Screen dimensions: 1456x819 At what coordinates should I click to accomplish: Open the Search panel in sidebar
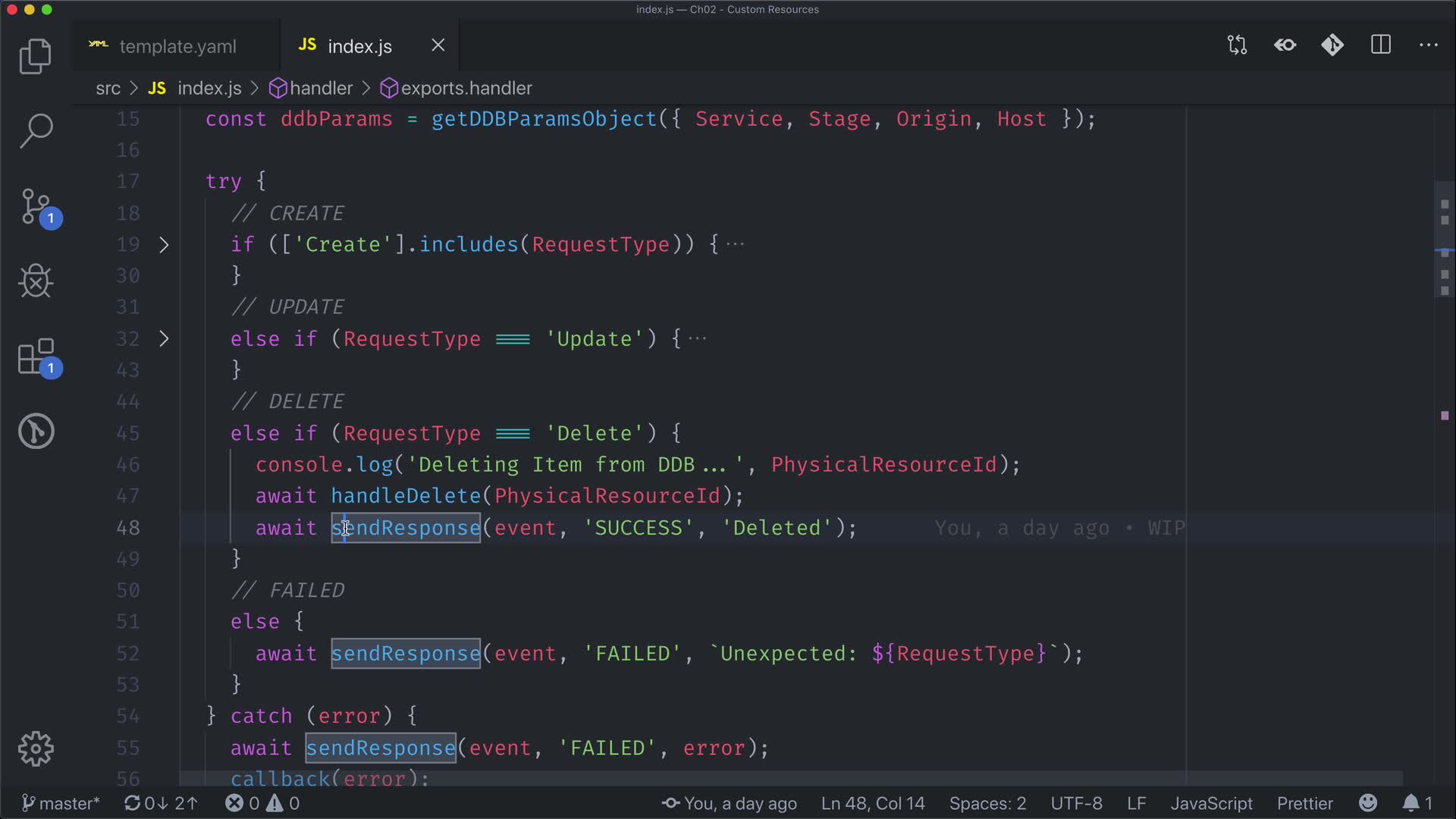[x=35, y=130]
